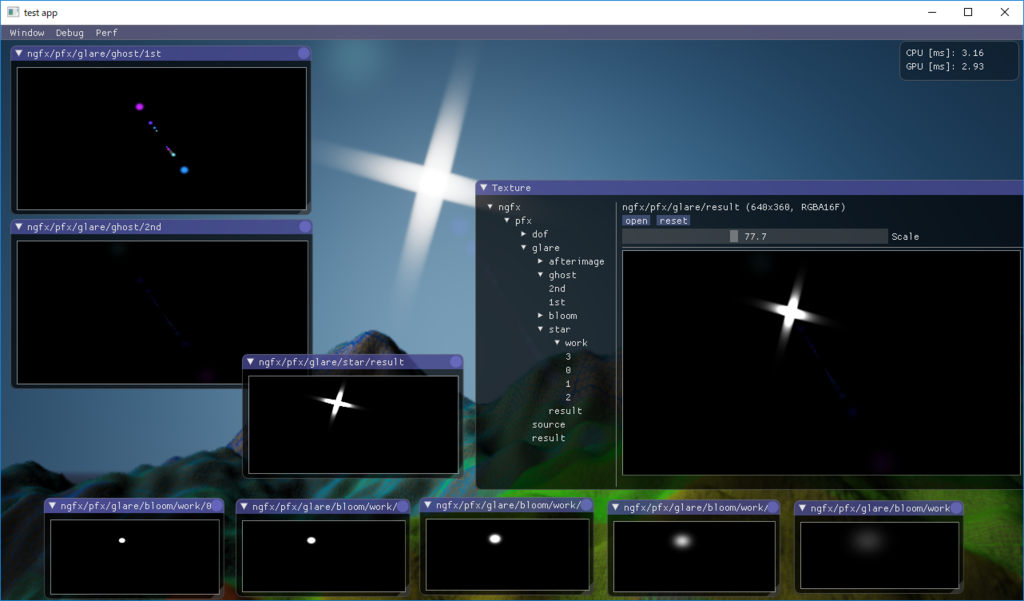Click the ngfx/pfx/glare/result (640x360, RGBA16F) label
Screen dimensions: 1024x601
733,207
